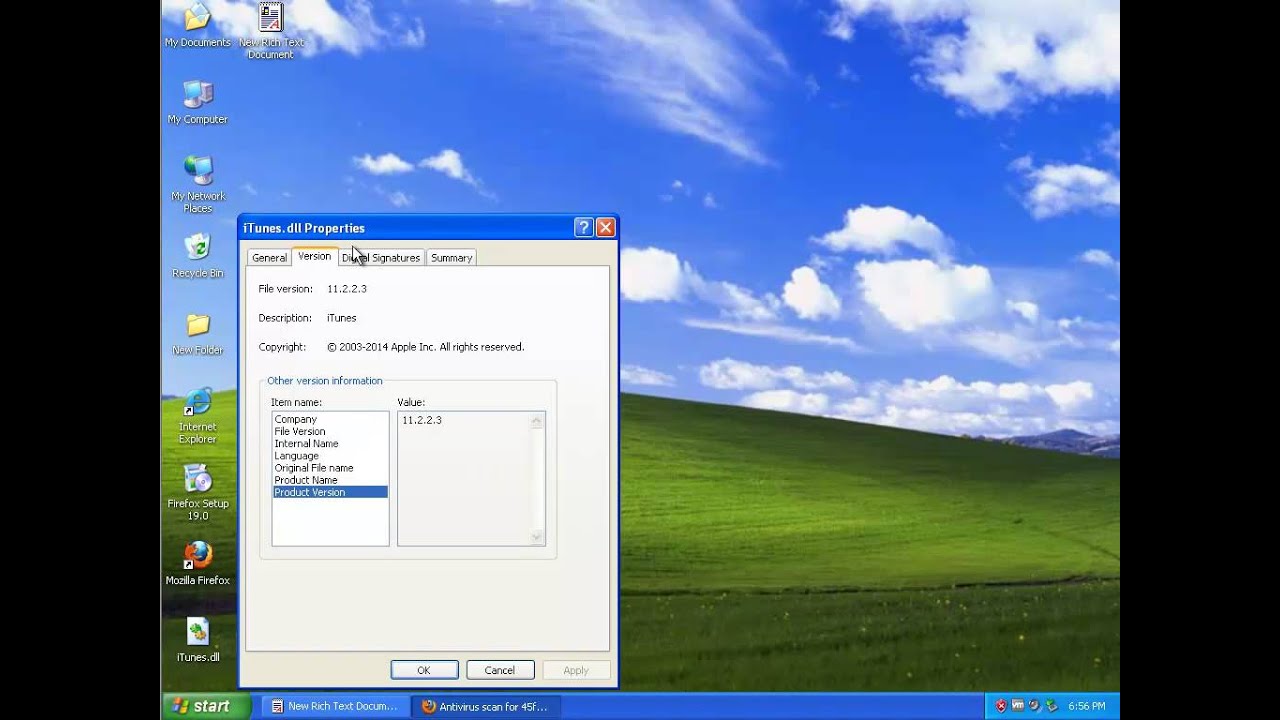
Task: Click the Cancel button
Action: [499, 670]
